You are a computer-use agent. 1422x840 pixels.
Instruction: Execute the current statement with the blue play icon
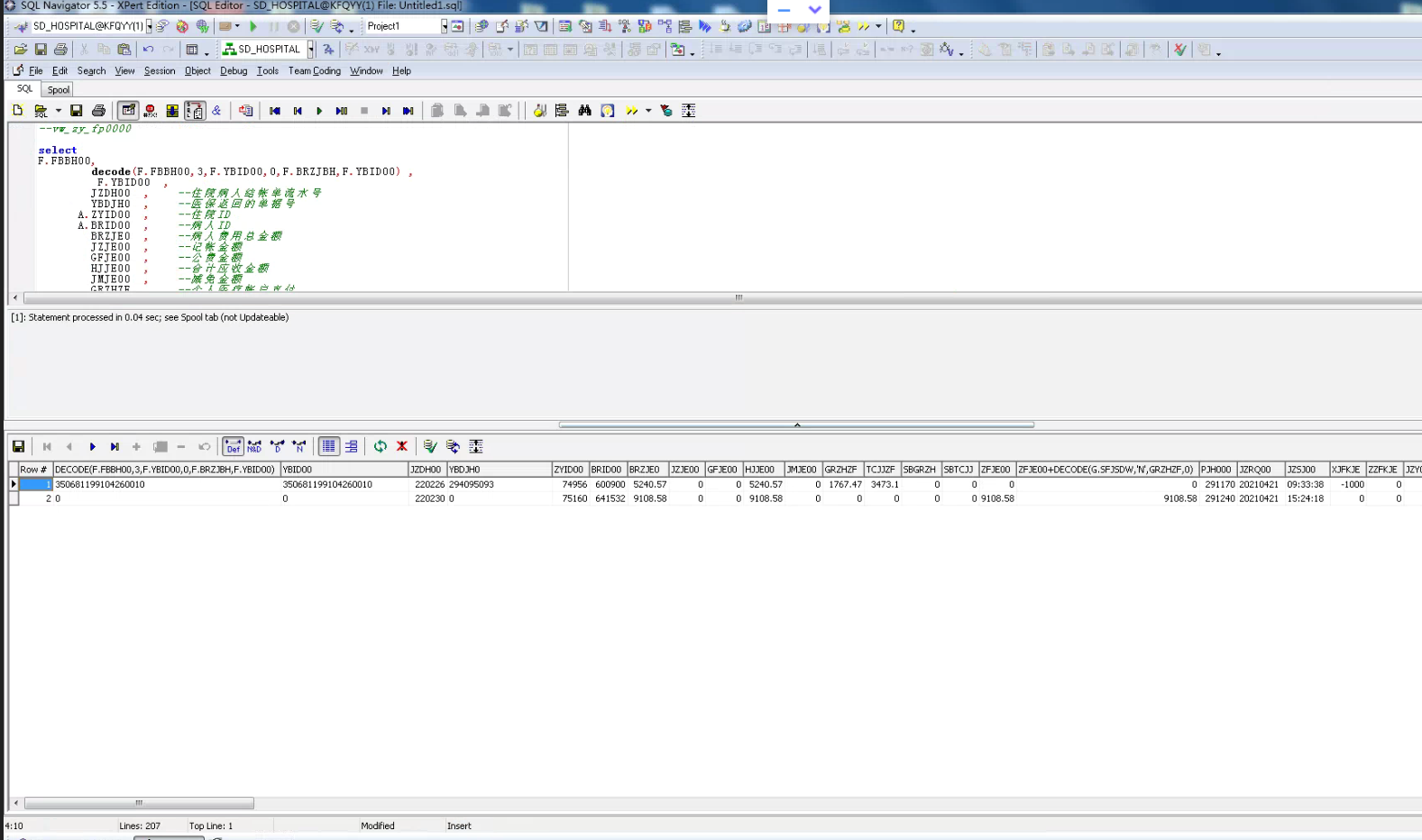pos(319,111)
